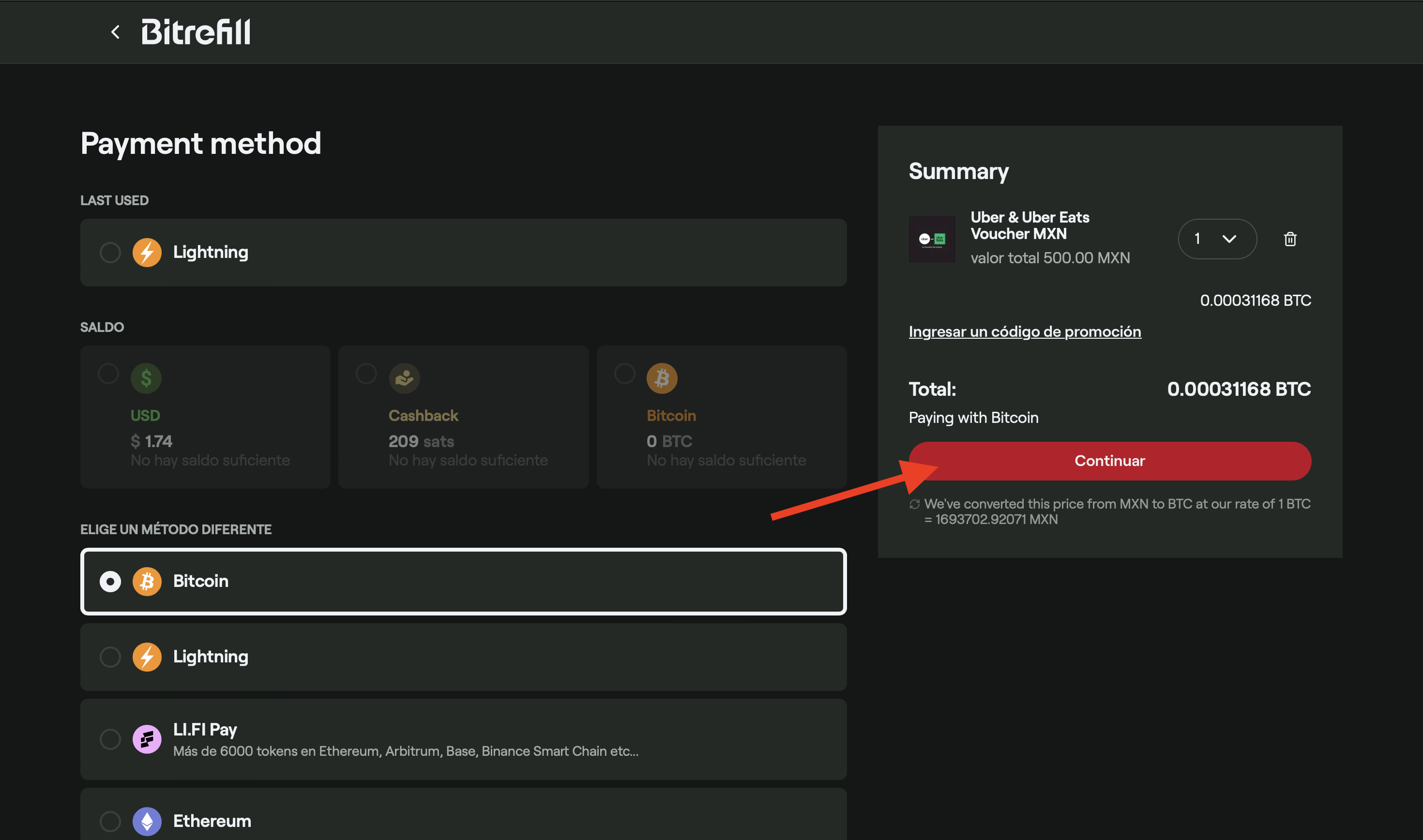Viewport: 1423px width, 840px height.
Task: Click the 'SALDO' section label
Action: pos(102,328)
